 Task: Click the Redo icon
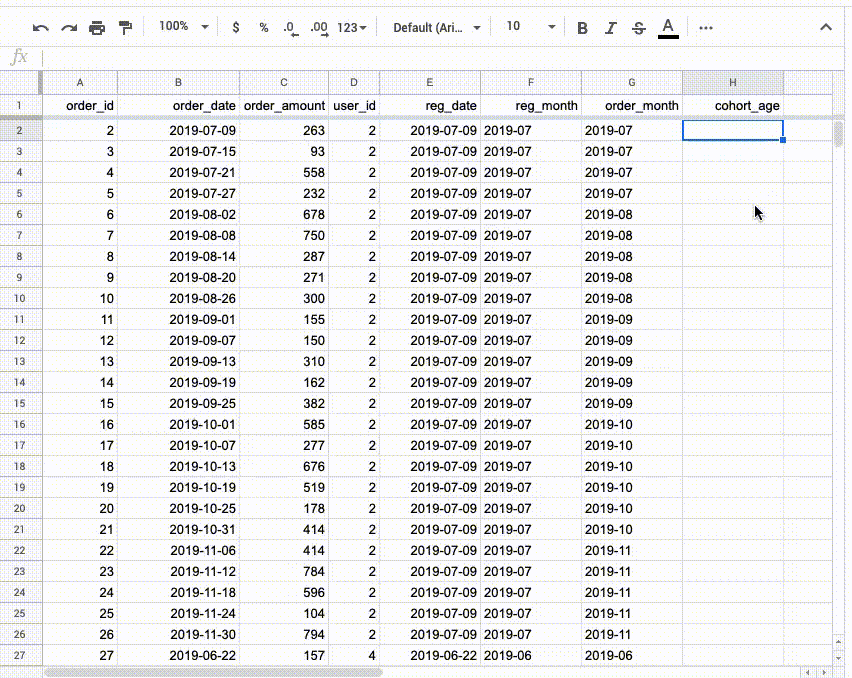[x=69, y=28]
